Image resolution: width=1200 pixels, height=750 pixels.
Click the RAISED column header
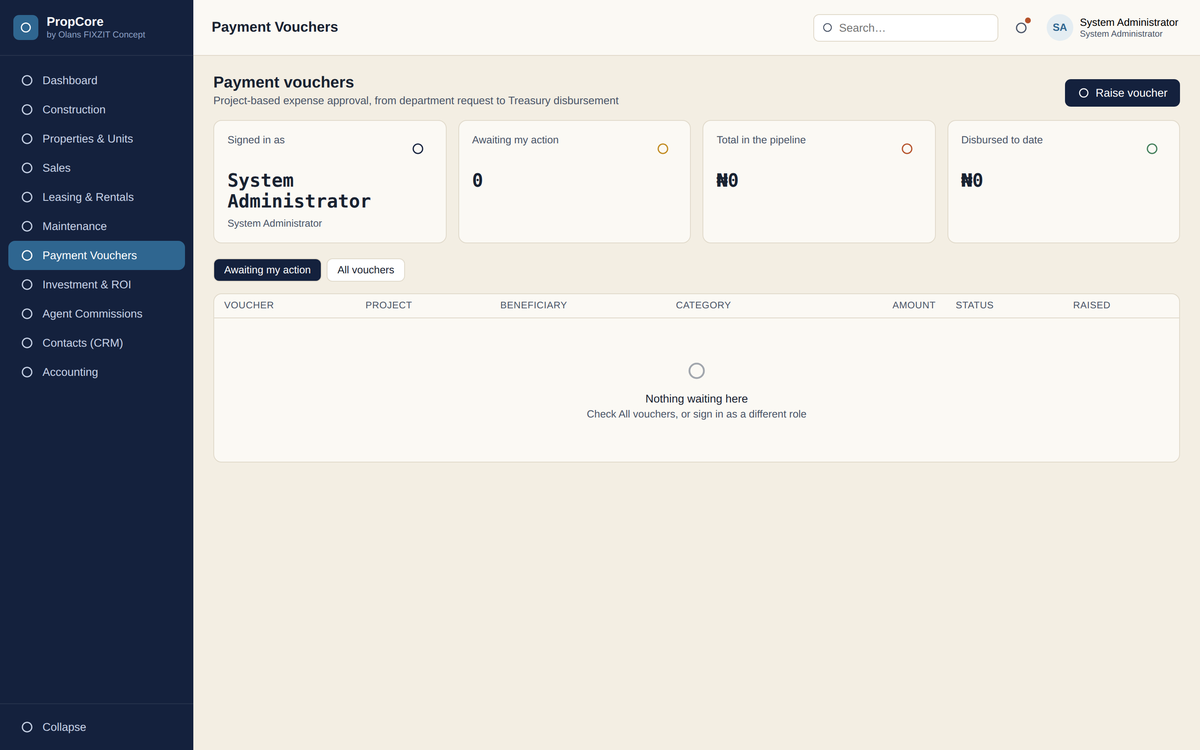click(x=1091, y=305)
